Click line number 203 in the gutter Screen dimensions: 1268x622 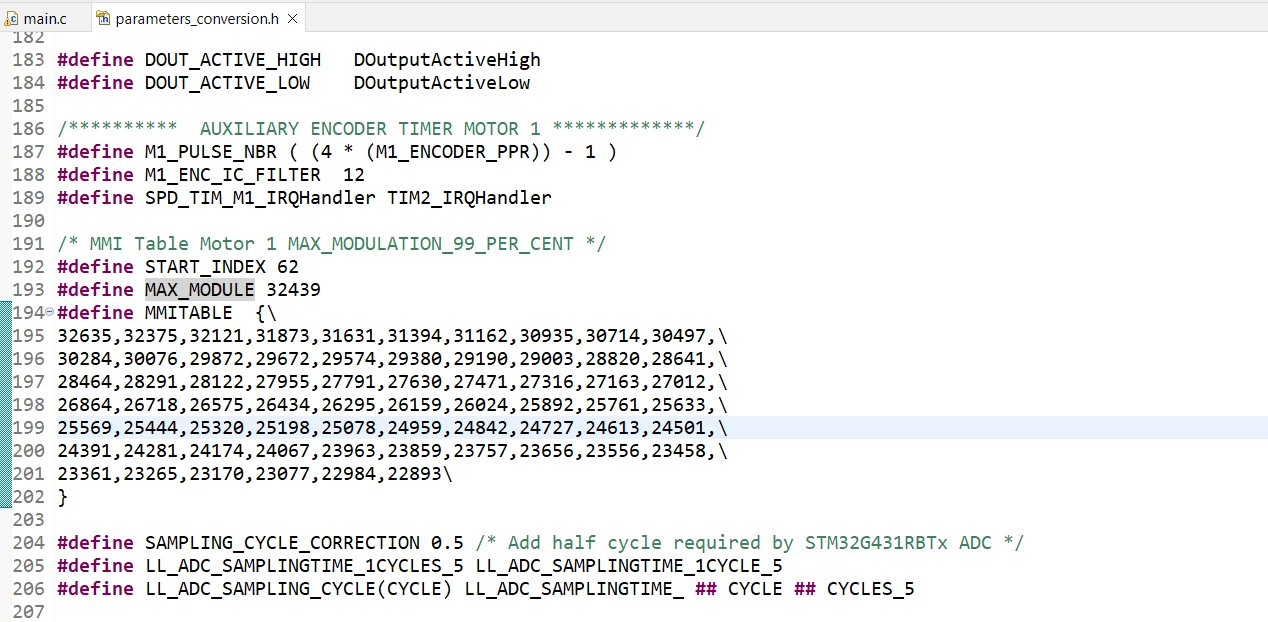29,519
